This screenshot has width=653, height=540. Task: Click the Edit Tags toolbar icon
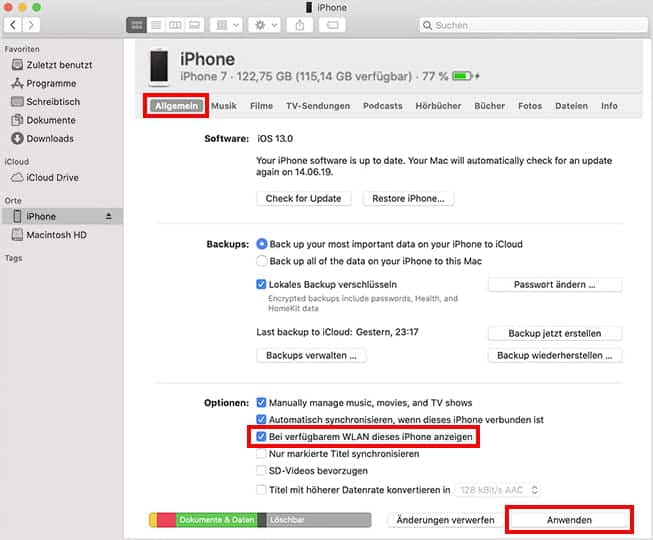pyautogui.click(x=332, y=25)
